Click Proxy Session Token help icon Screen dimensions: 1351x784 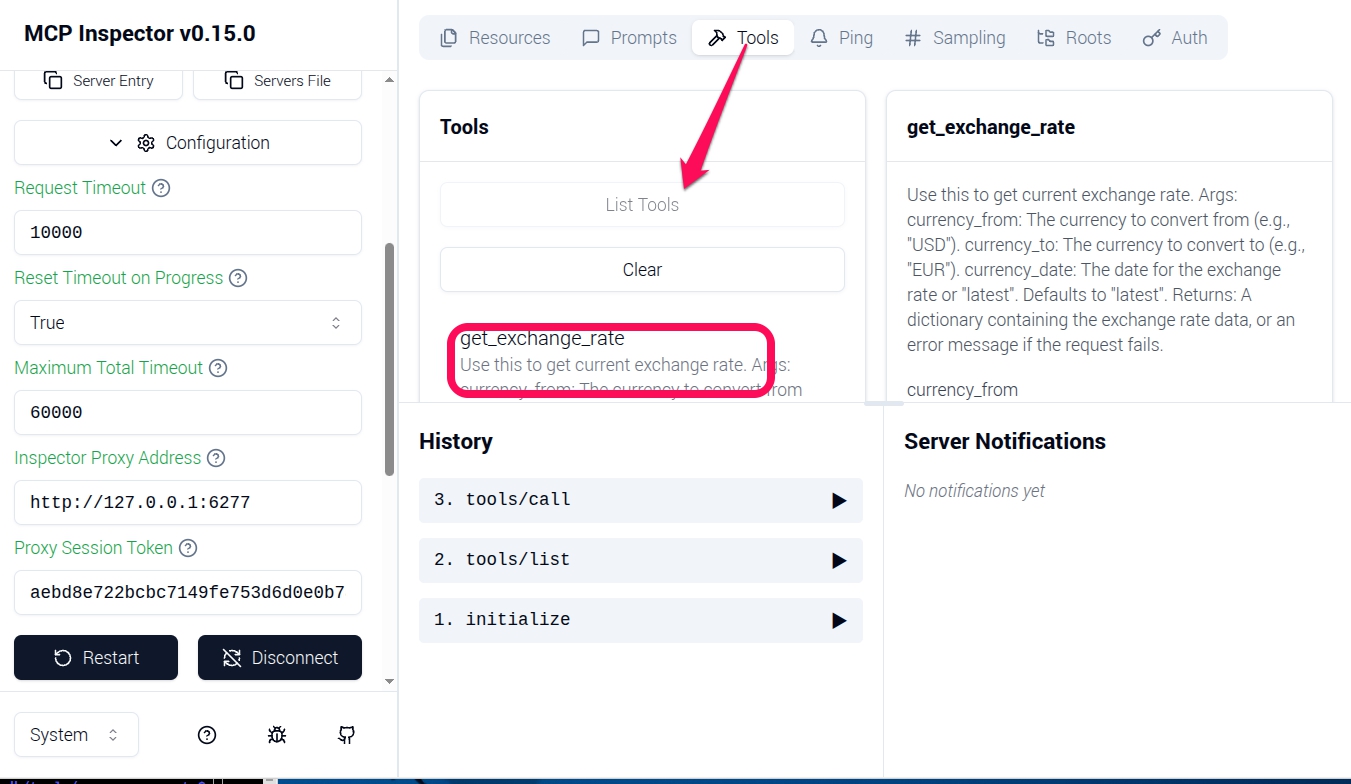(188, 548)
